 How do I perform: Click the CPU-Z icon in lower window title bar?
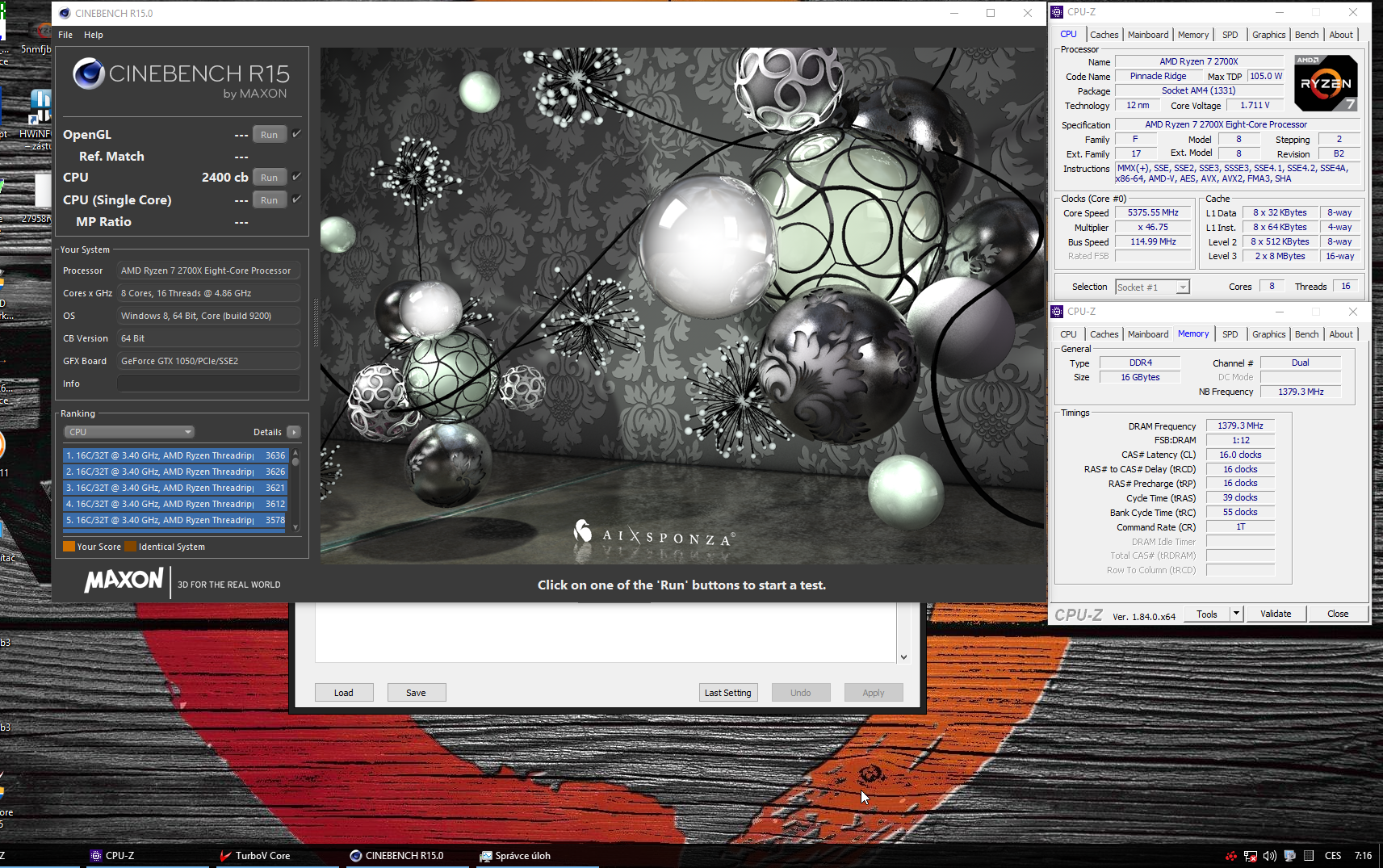[x=1057, y=312]
